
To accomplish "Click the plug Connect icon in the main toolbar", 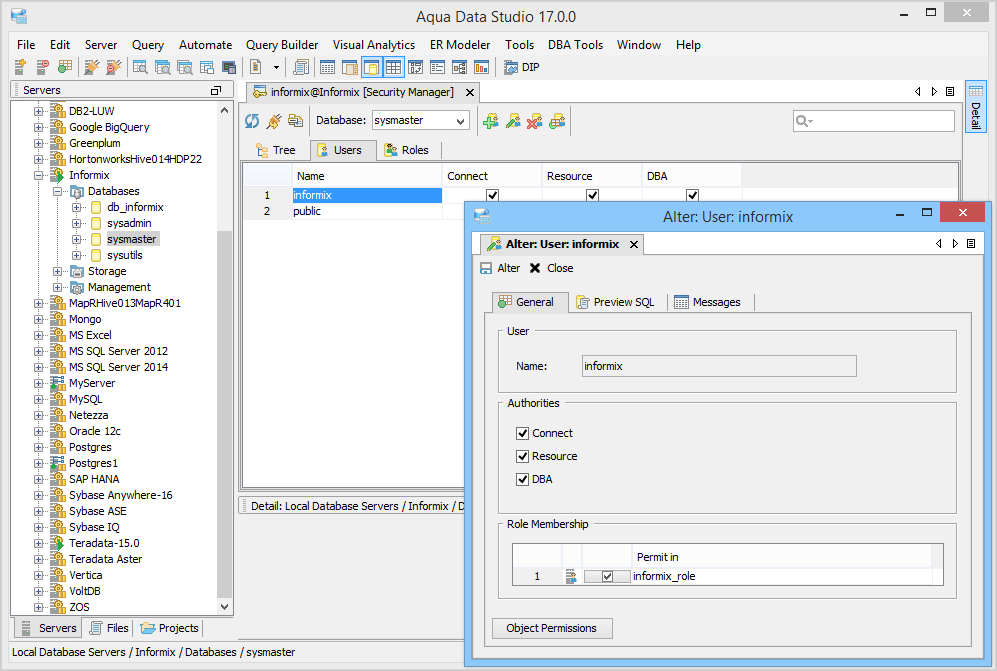I will coord(92,67).
